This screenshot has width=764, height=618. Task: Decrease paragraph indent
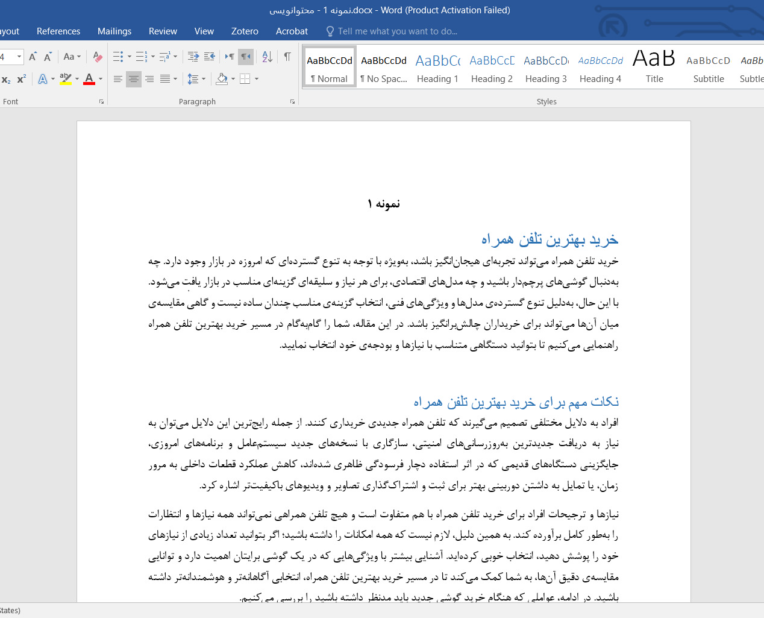[x=193, y=57]
